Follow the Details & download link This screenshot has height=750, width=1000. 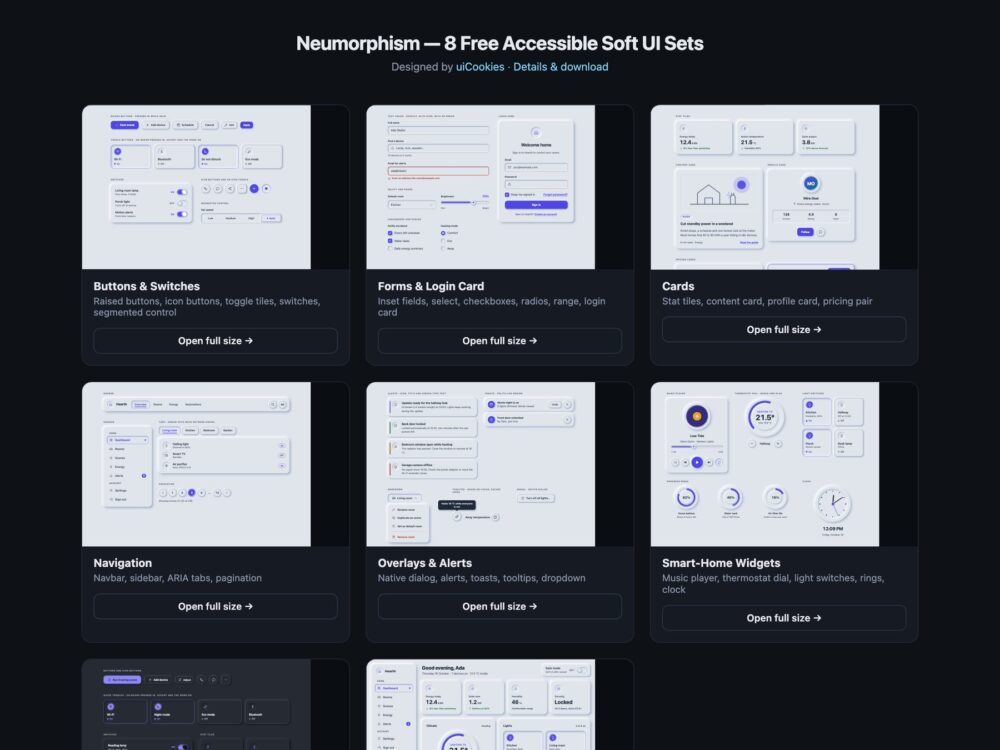tap(561, 67)
